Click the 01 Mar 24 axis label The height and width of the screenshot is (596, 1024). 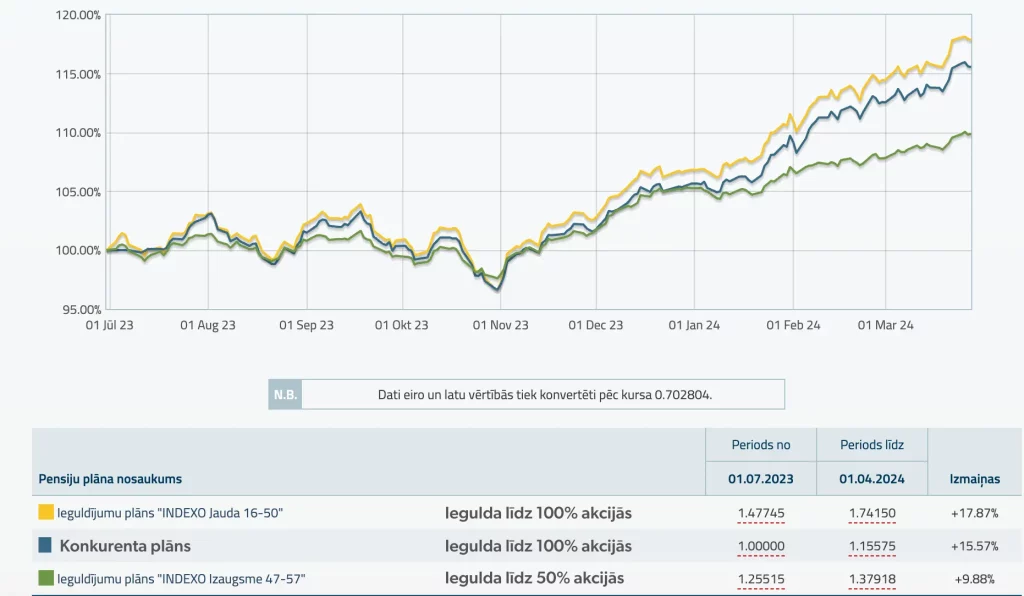coord(886,325)
